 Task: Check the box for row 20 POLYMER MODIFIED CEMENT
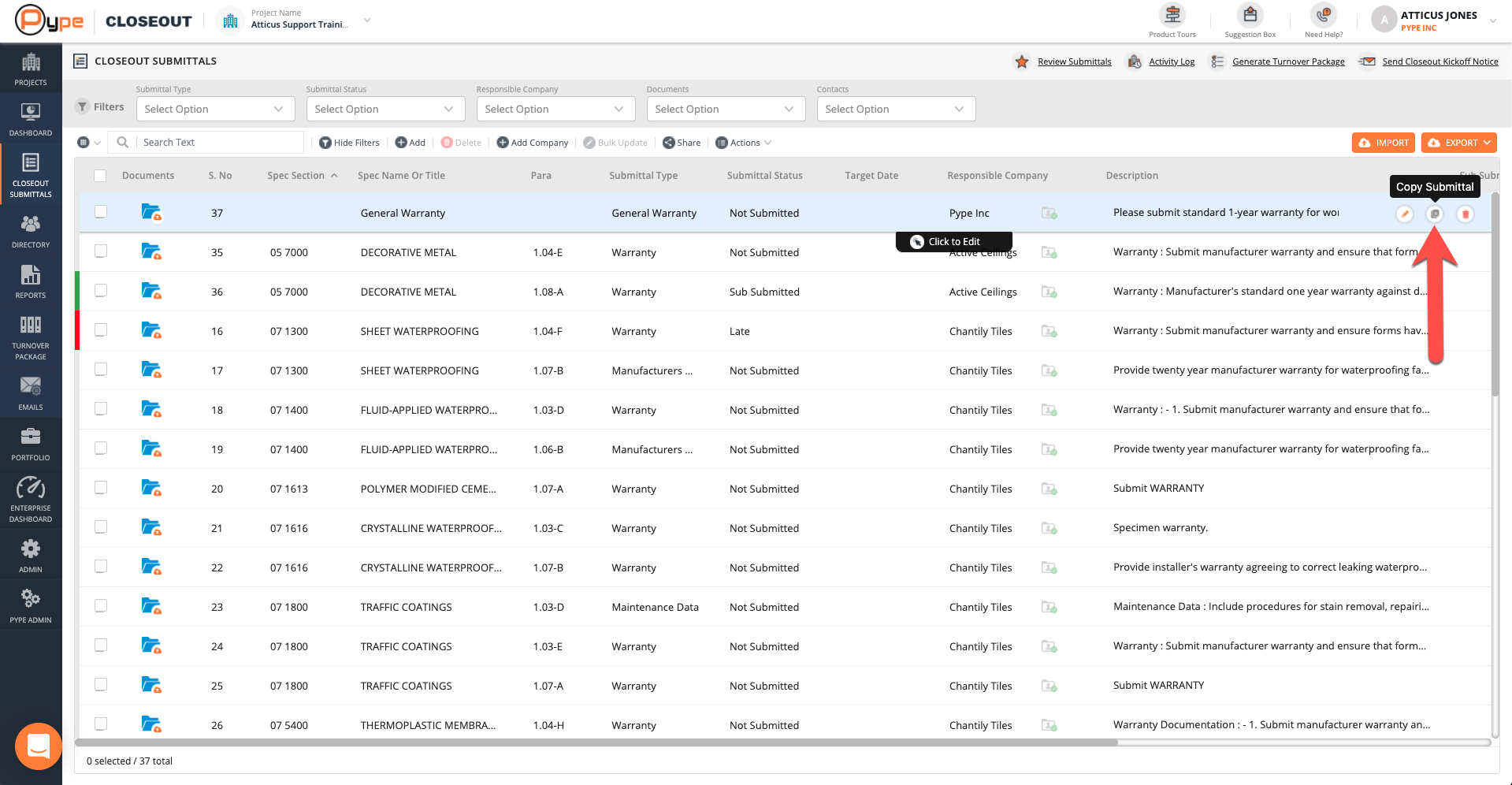coord(101,488)
